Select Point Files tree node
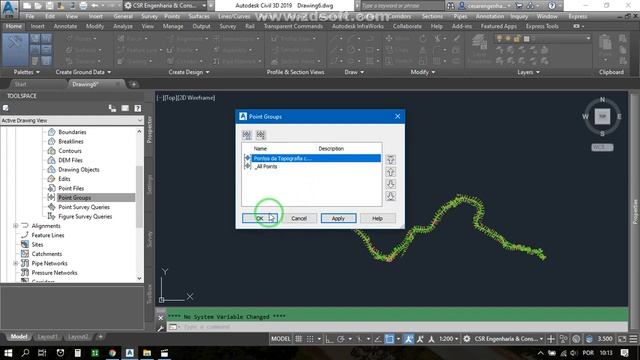The width and height of the screenshot is (640, 360). coord(71,188)
